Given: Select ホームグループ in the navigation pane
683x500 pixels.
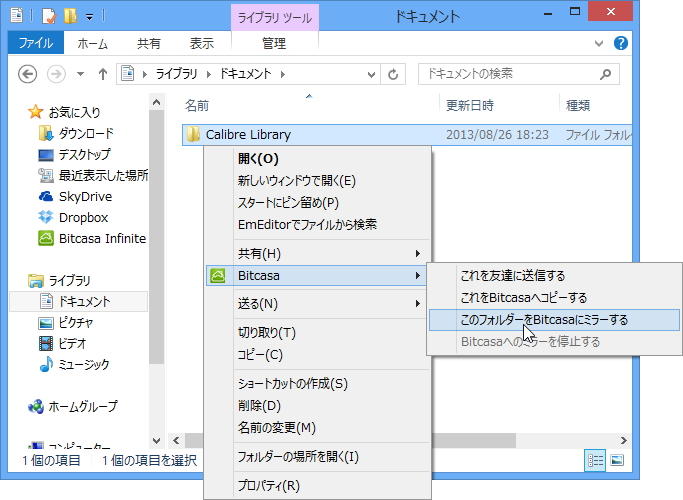Looking at the screenshot, I should click(x=73, y=406).
